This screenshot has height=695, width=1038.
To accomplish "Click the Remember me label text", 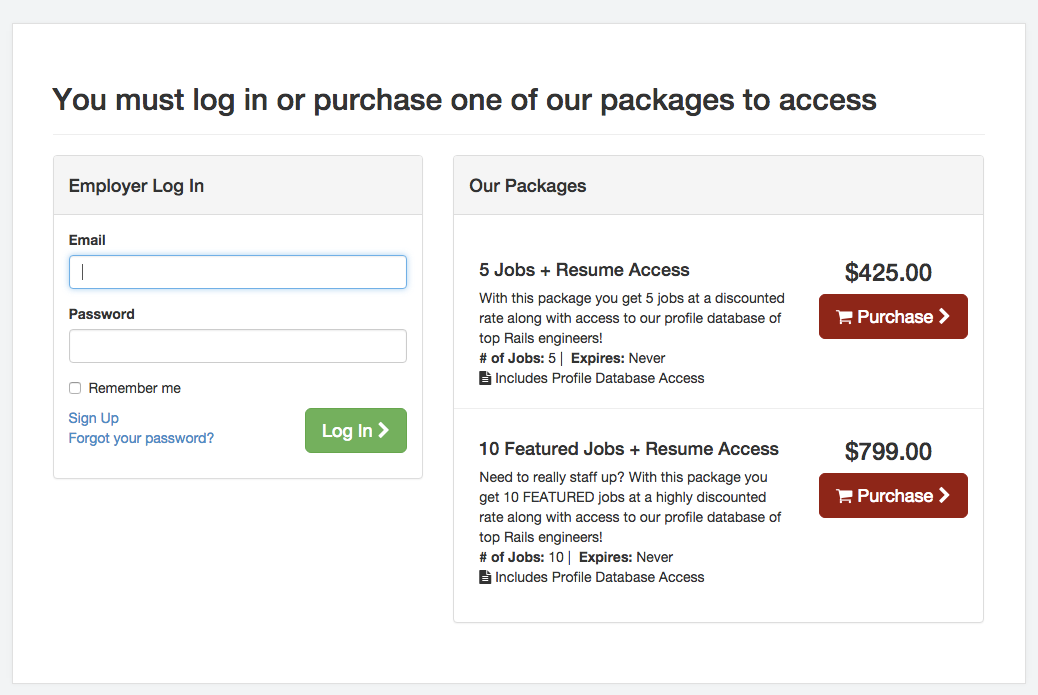I will [134, 388].
